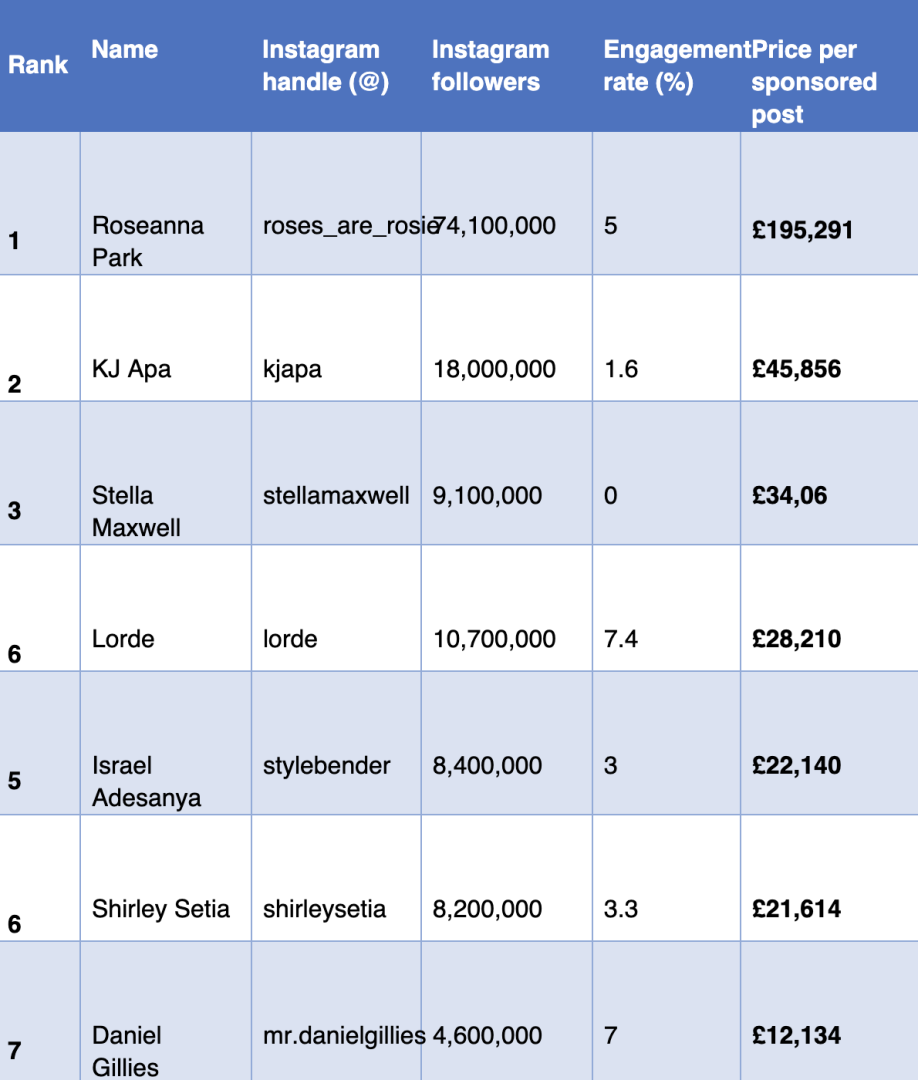Select the Israel Adesanya name cell
Screen dimensions: 918x1080
[x=166, y=743]
